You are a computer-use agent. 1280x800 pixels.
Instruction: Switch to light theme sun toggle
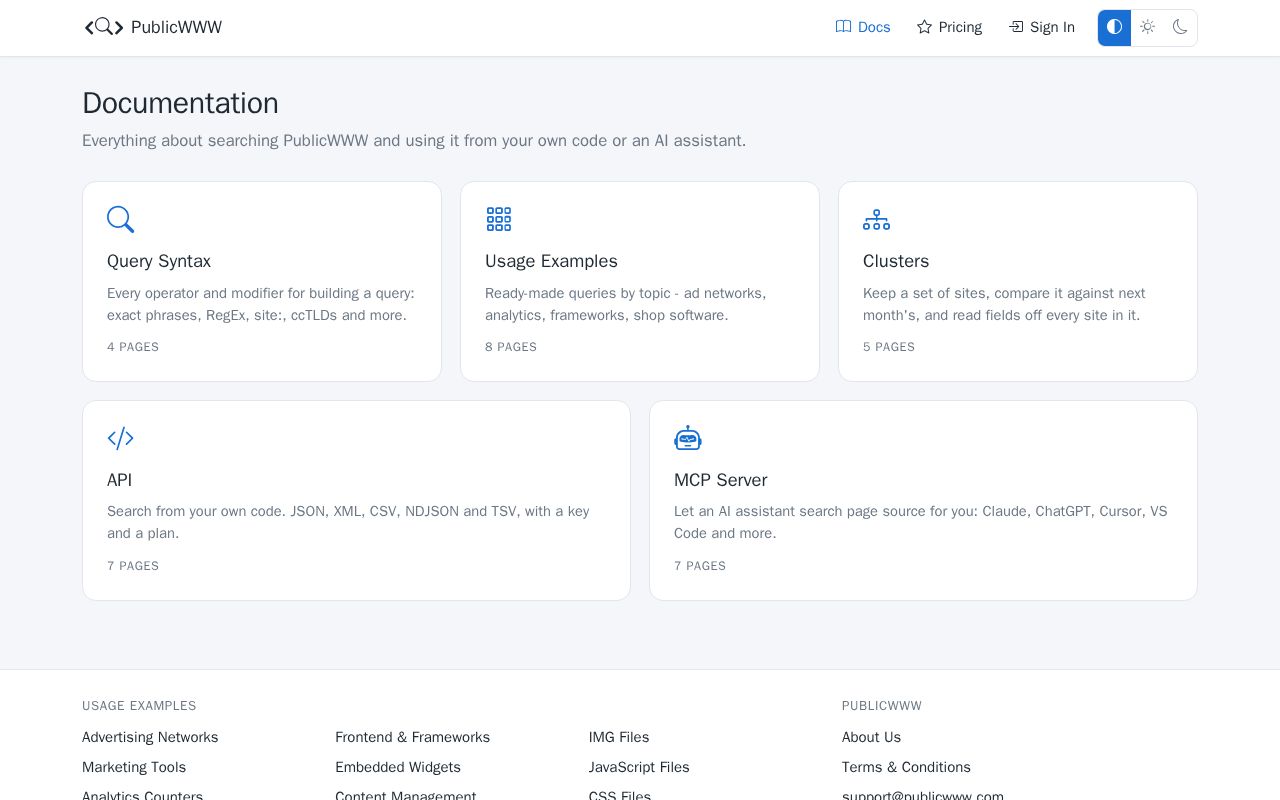[1147, 27]
